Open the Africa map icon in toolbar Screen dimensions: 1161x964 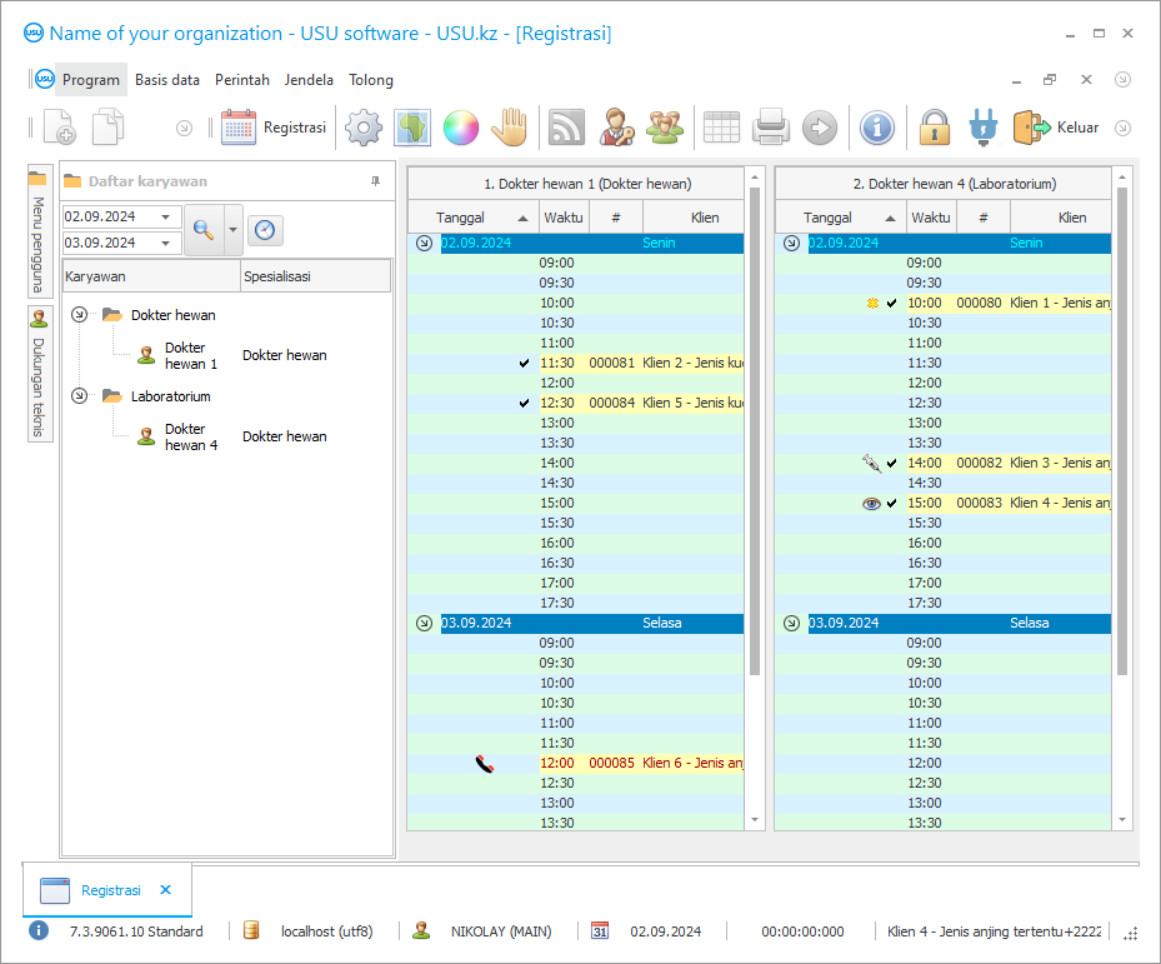412,128
